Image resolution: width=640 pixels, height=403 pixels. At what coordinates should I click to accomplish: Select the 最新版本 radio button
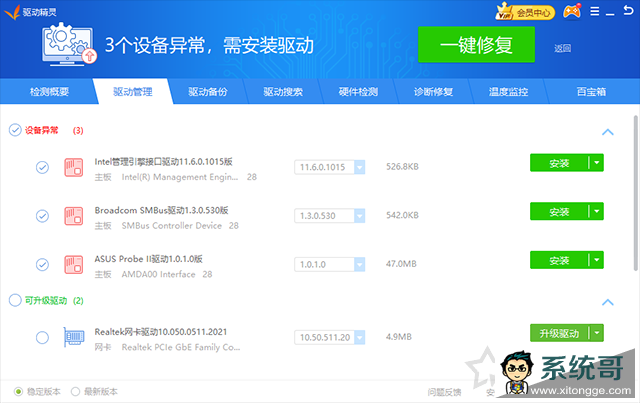75,392
